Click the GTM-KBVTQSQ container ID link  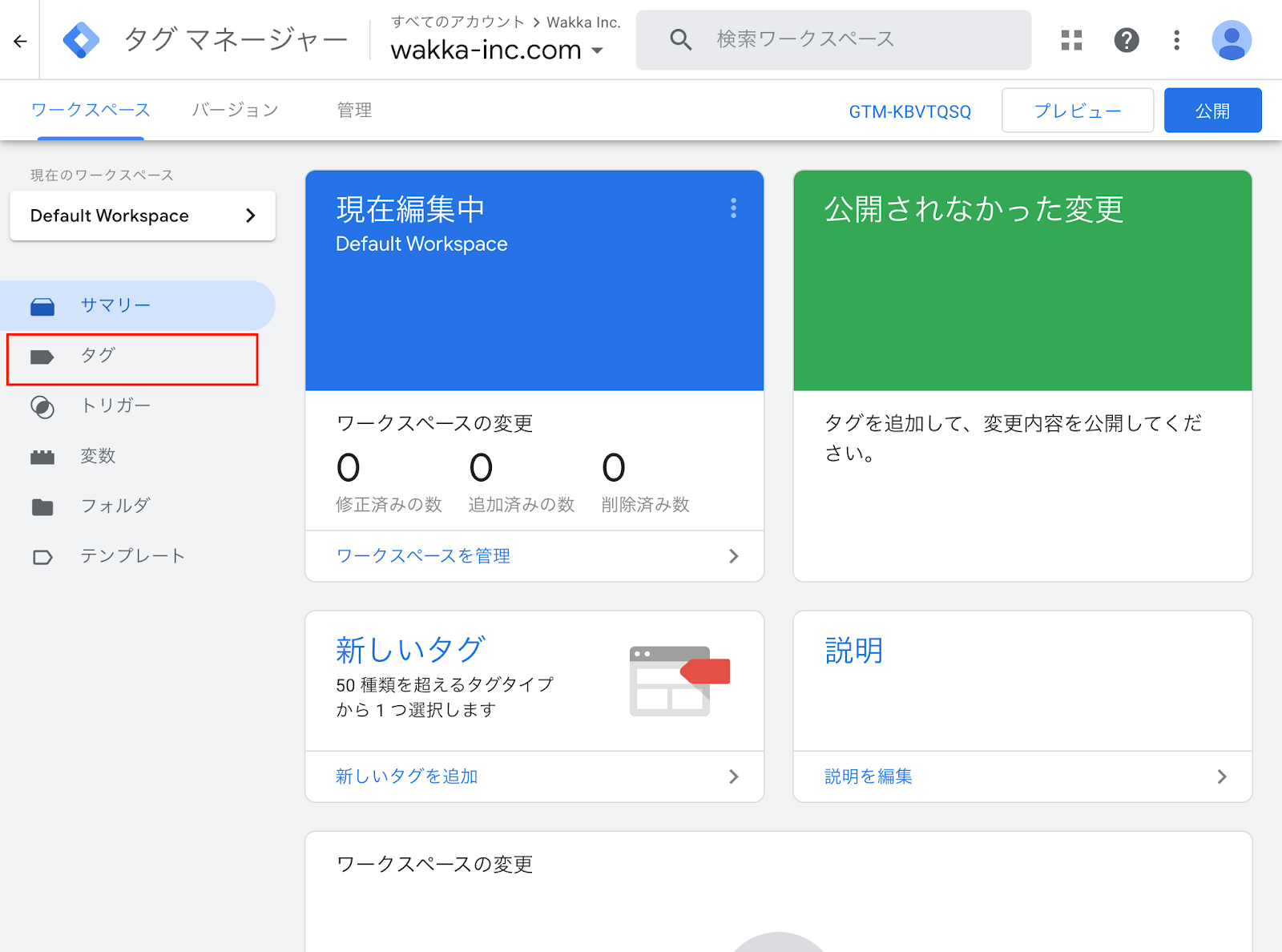(x=909, y=111)
